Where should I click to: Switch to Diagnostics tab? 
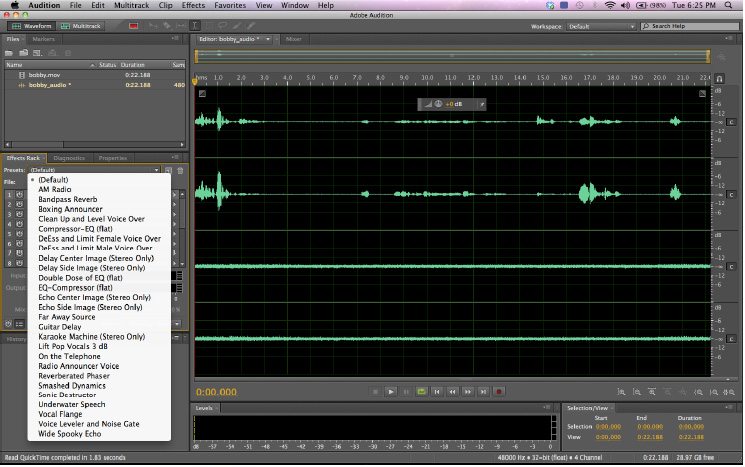(x=69, y=158)
